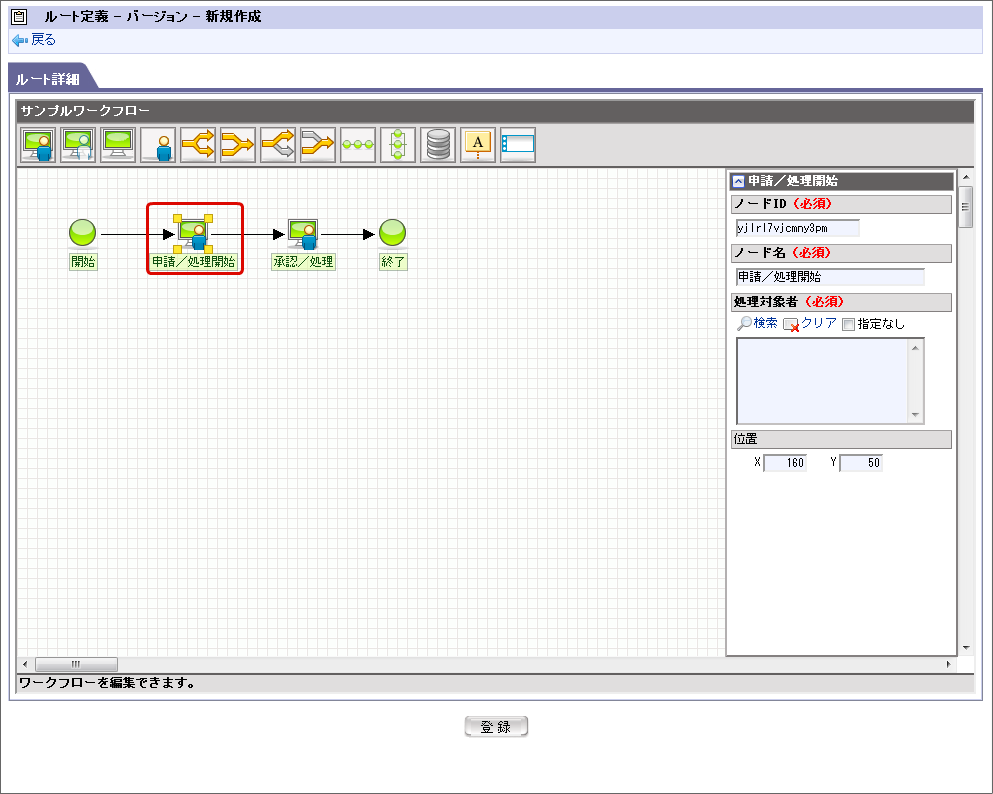This screenshot has height=794, width=993.
Task: Click the 申請/処理開始 node label
Action: 194,262
